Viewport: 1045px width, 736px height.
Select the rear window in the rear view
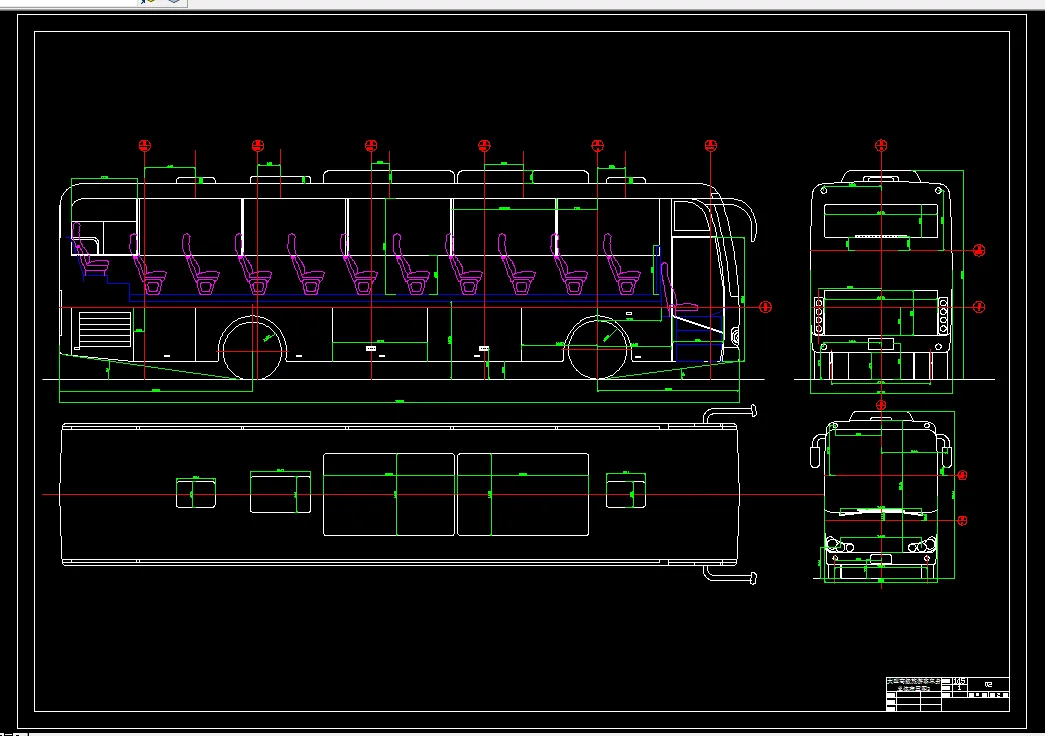(x=881, y=221)
